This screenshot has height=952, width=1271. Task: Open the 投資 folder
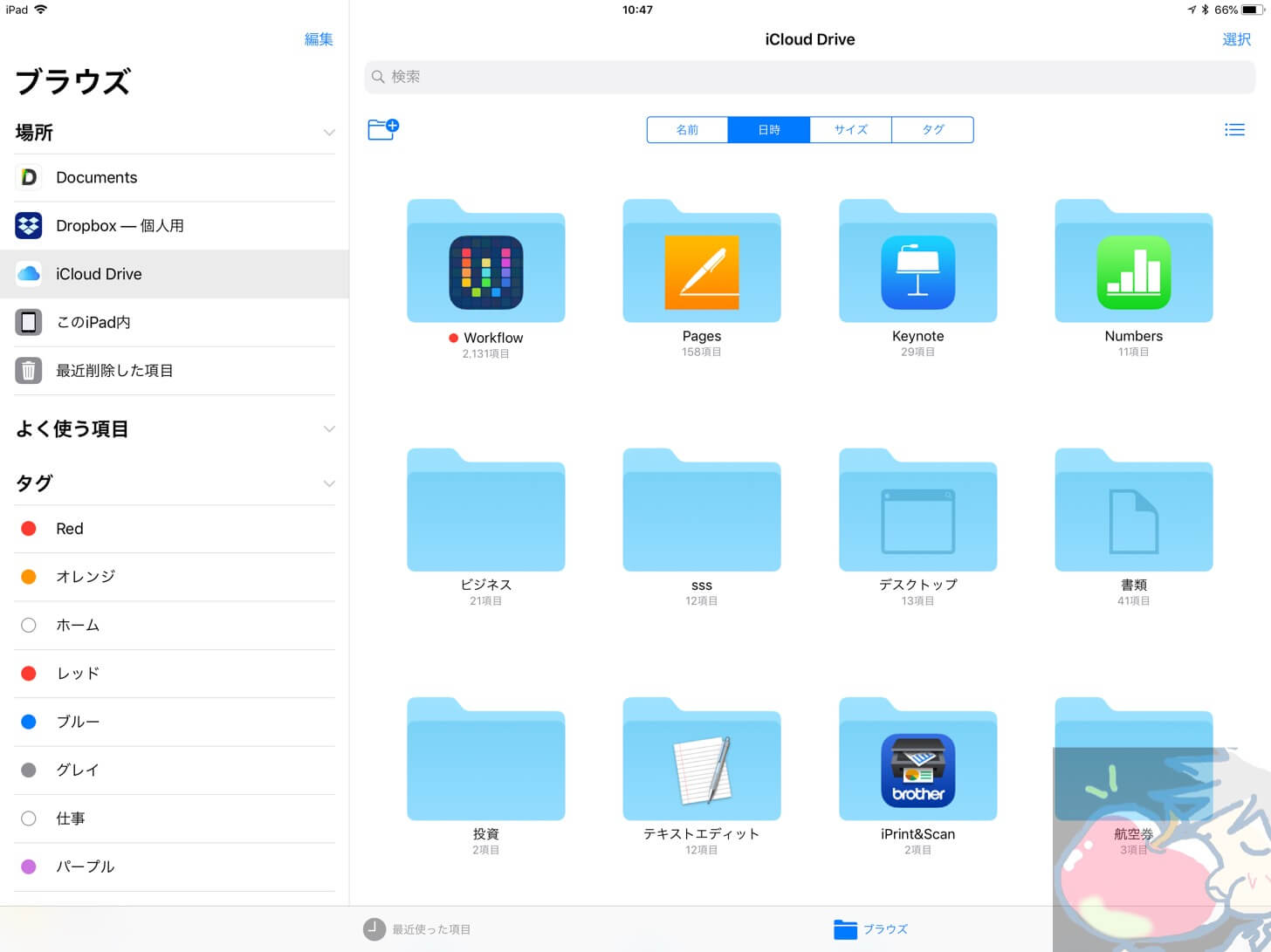pos(485,759)
